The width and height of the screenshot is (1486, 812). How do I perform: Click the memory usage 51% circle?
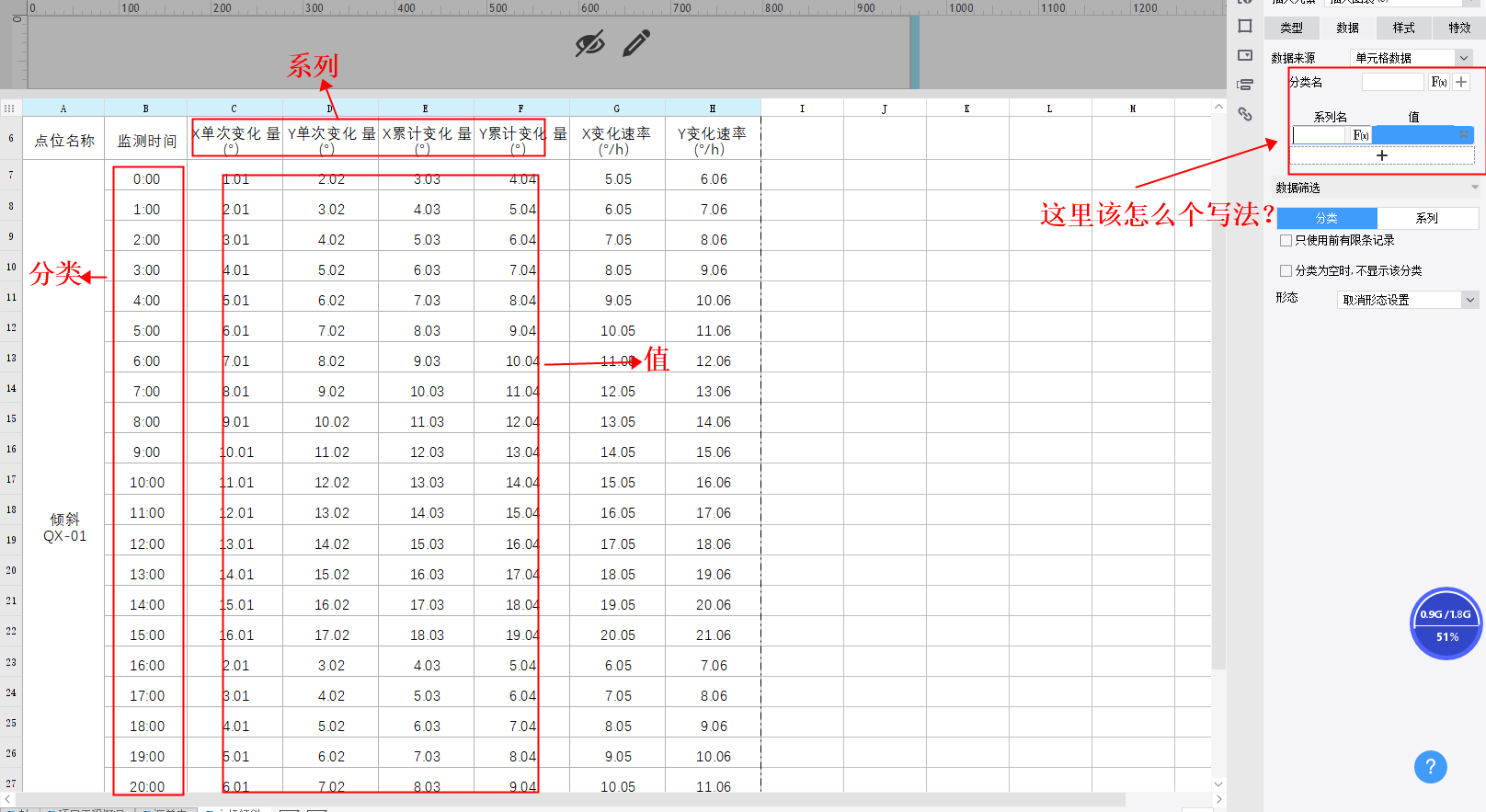coord(1446,624)
